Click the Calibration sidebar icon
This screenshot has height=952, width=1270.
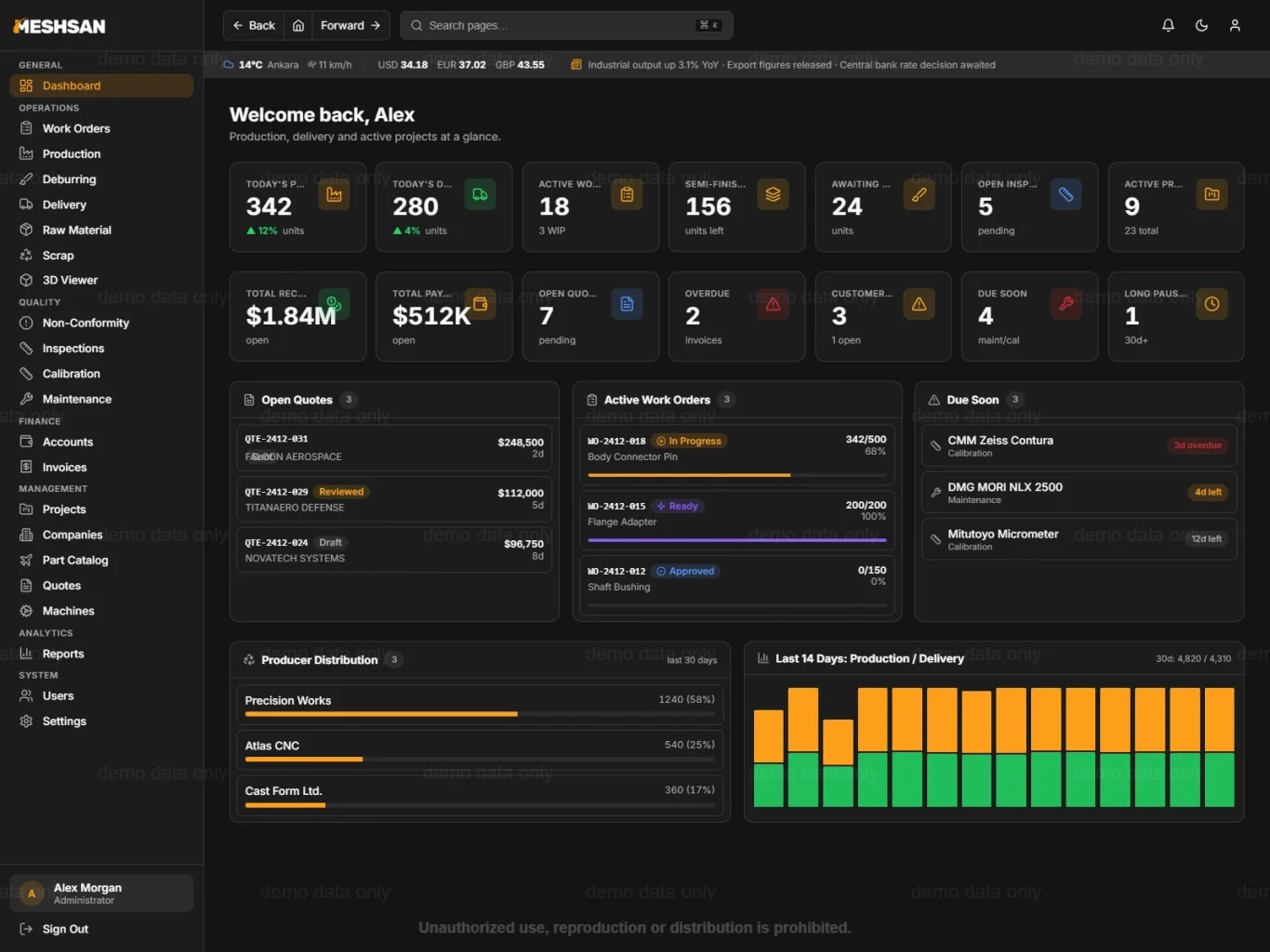26,374
